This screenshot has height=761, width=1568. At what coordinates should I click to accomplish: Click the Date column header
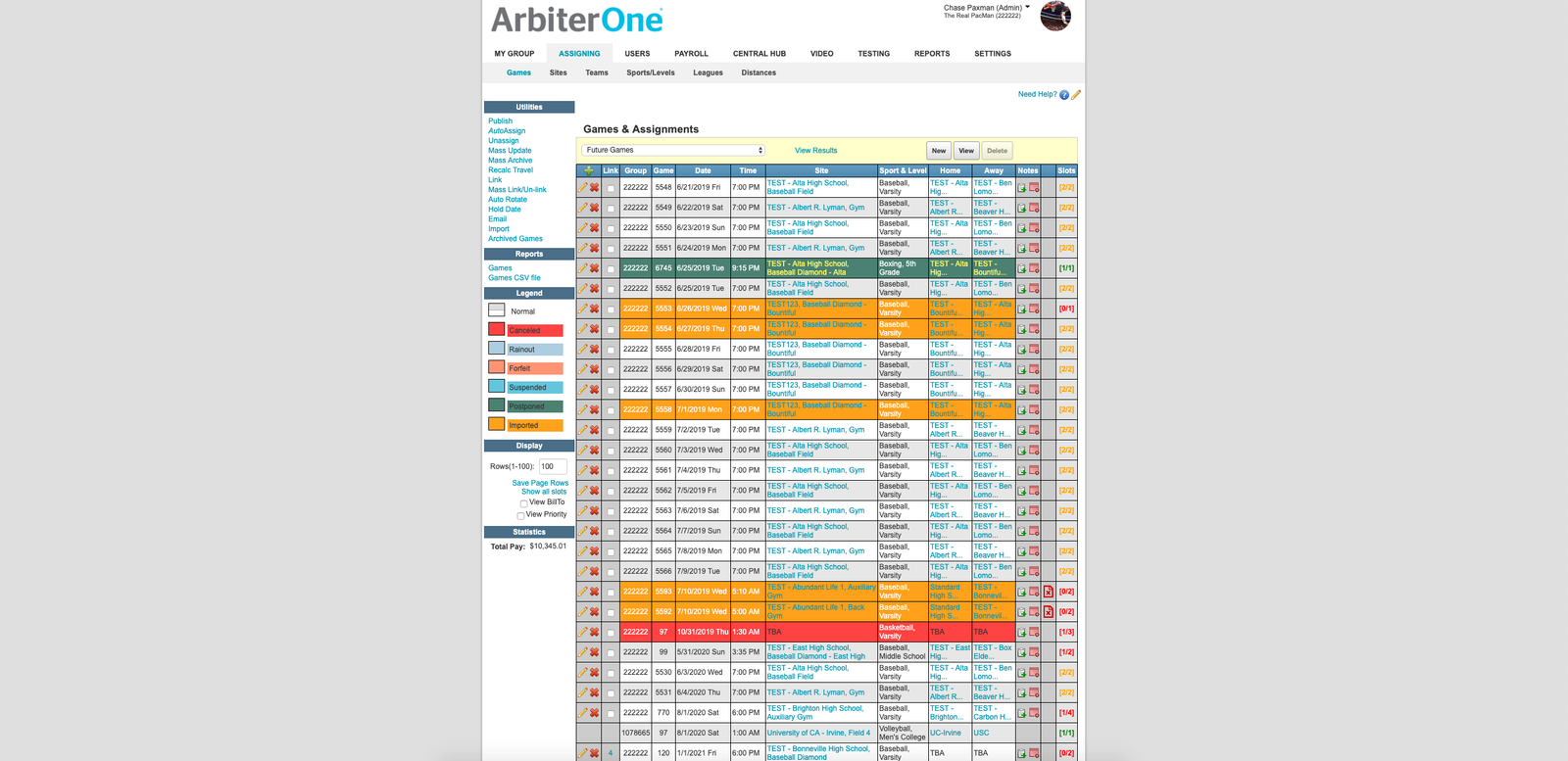point(703,170)
